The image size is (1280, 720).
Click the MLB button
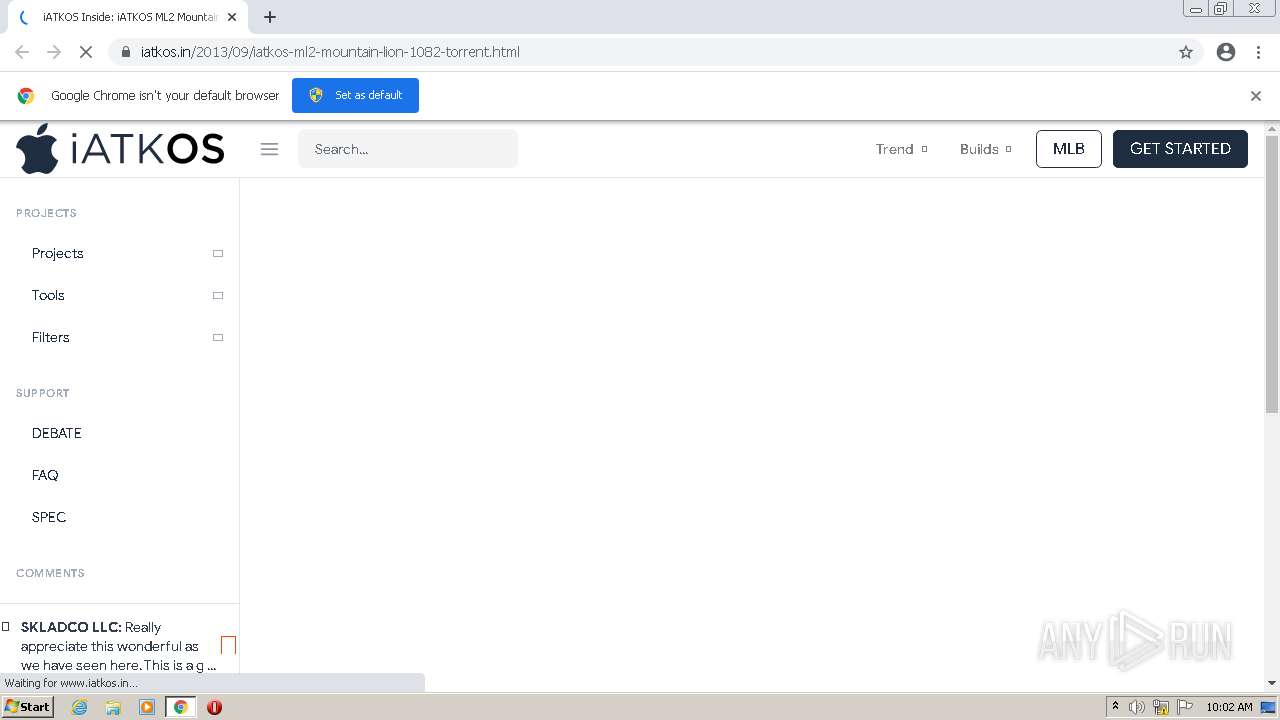tap(1069, 149)
